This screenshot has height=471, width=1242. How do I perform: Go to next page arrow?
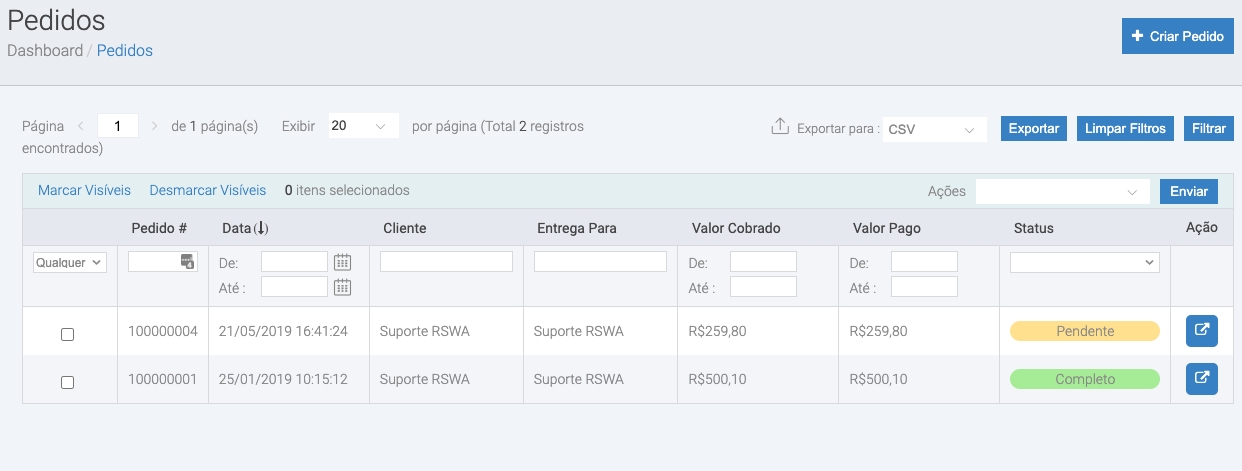tap(154, 127)
